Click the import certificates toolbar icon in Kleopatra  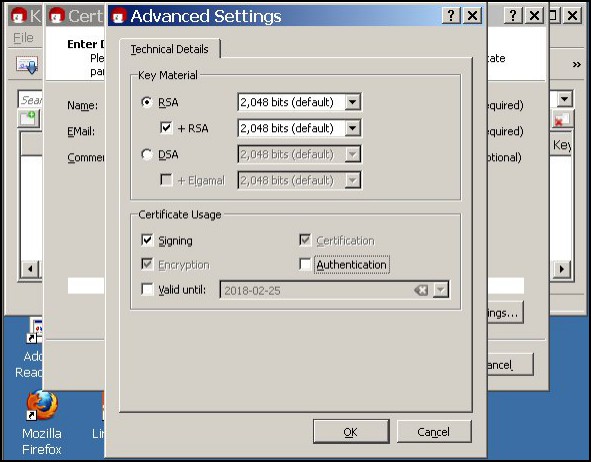pyautogui.click(x=27, y=65)
